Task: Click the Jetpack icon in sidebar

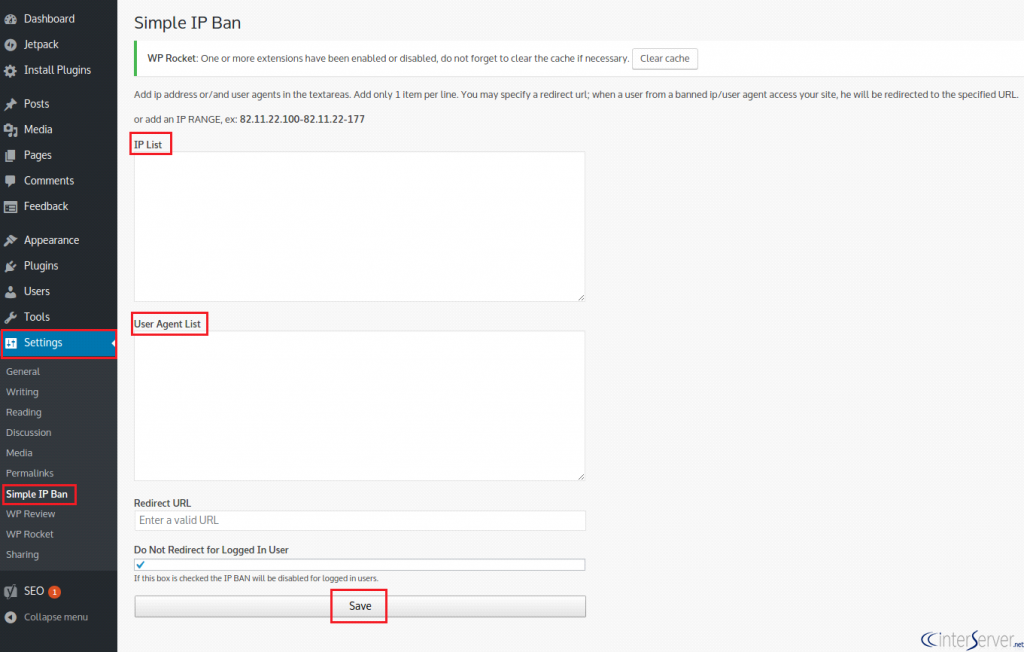Action: (10, 44)
